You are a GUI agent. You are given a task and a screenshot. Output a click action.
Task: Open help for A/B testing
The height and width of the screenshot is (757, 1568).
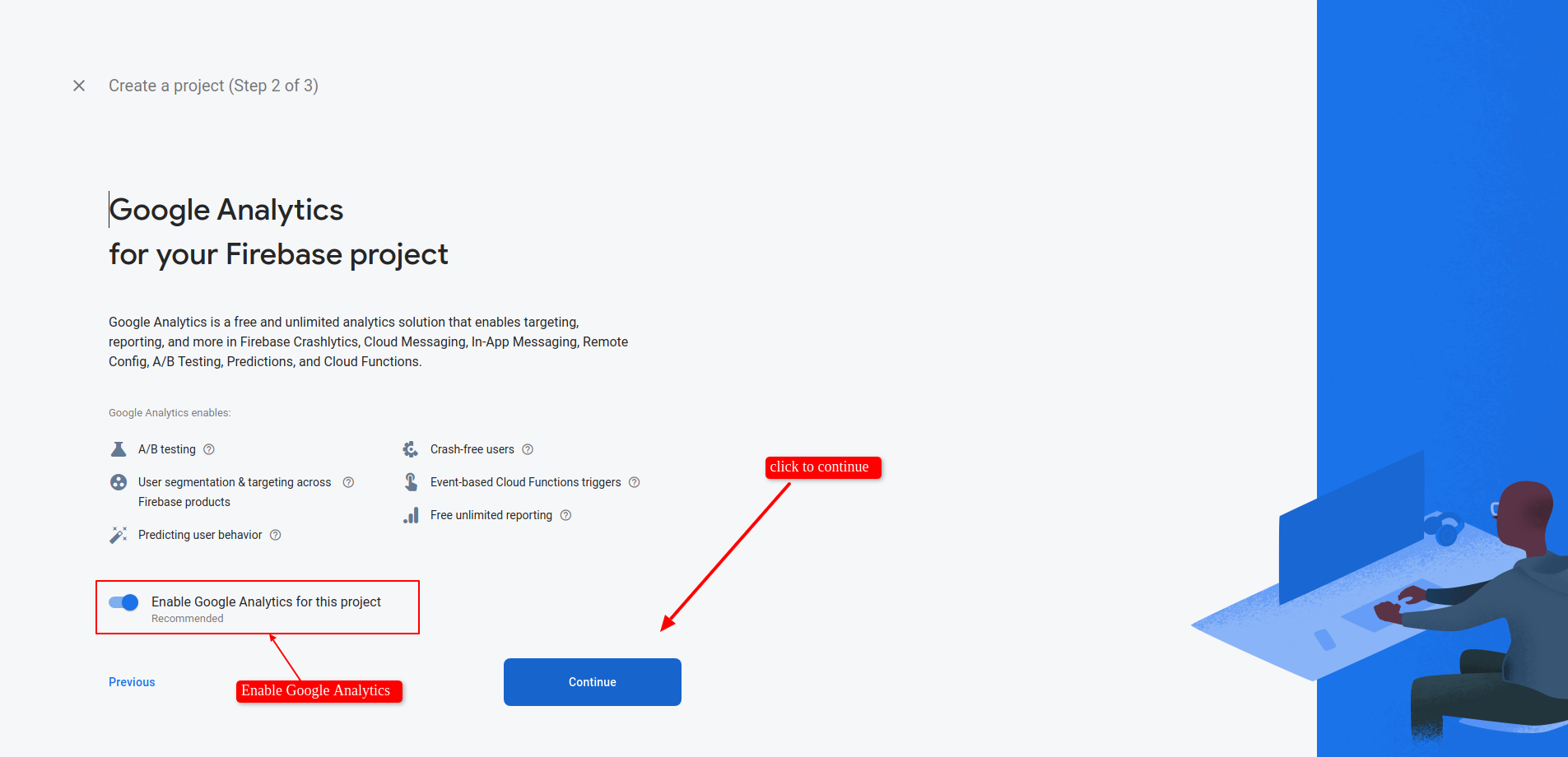209,449
